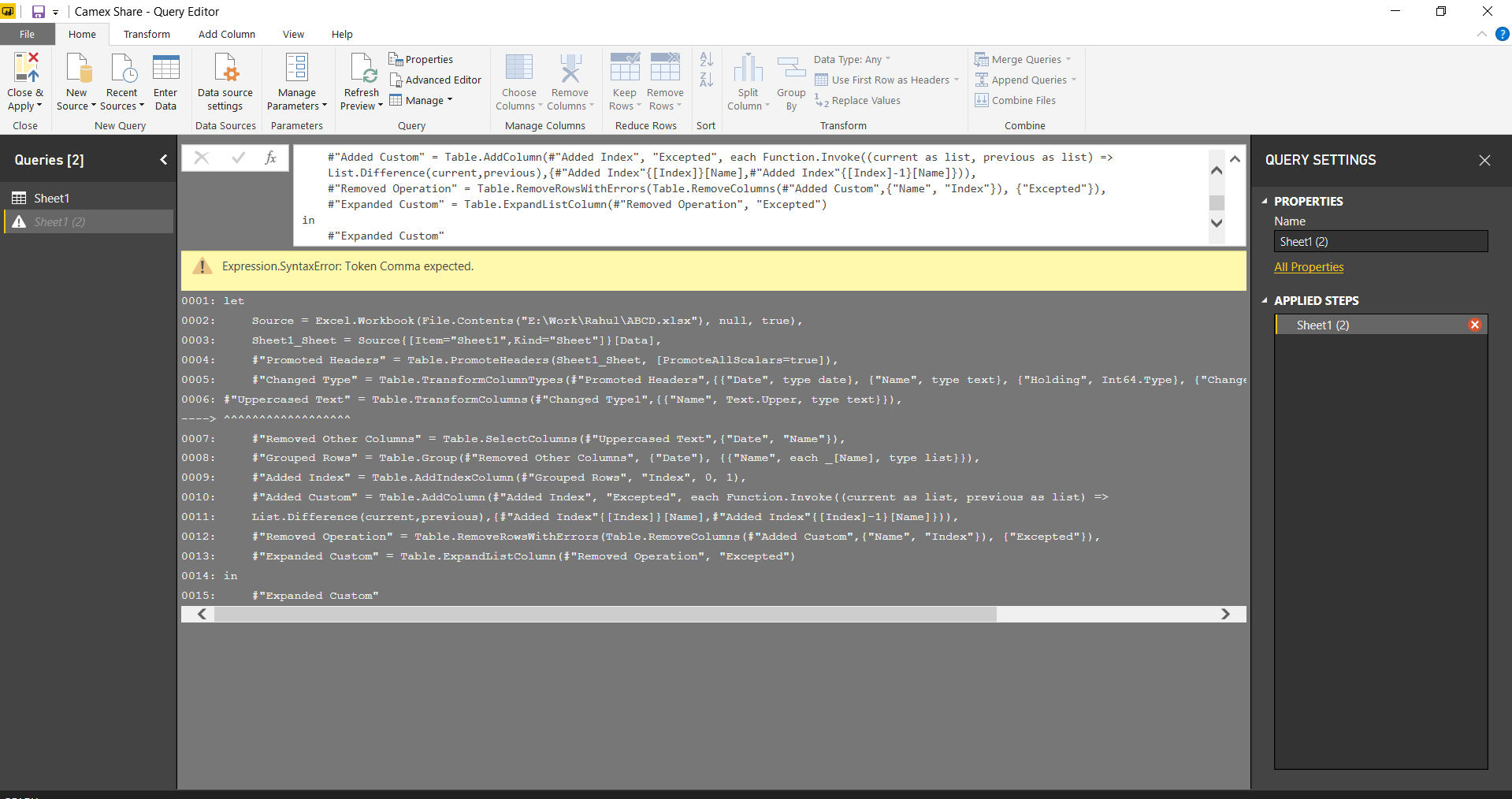Cancel formula edit with X icon
This screenshot has height=799, width=1512.
pyautogui.click(x=202, y=158)
